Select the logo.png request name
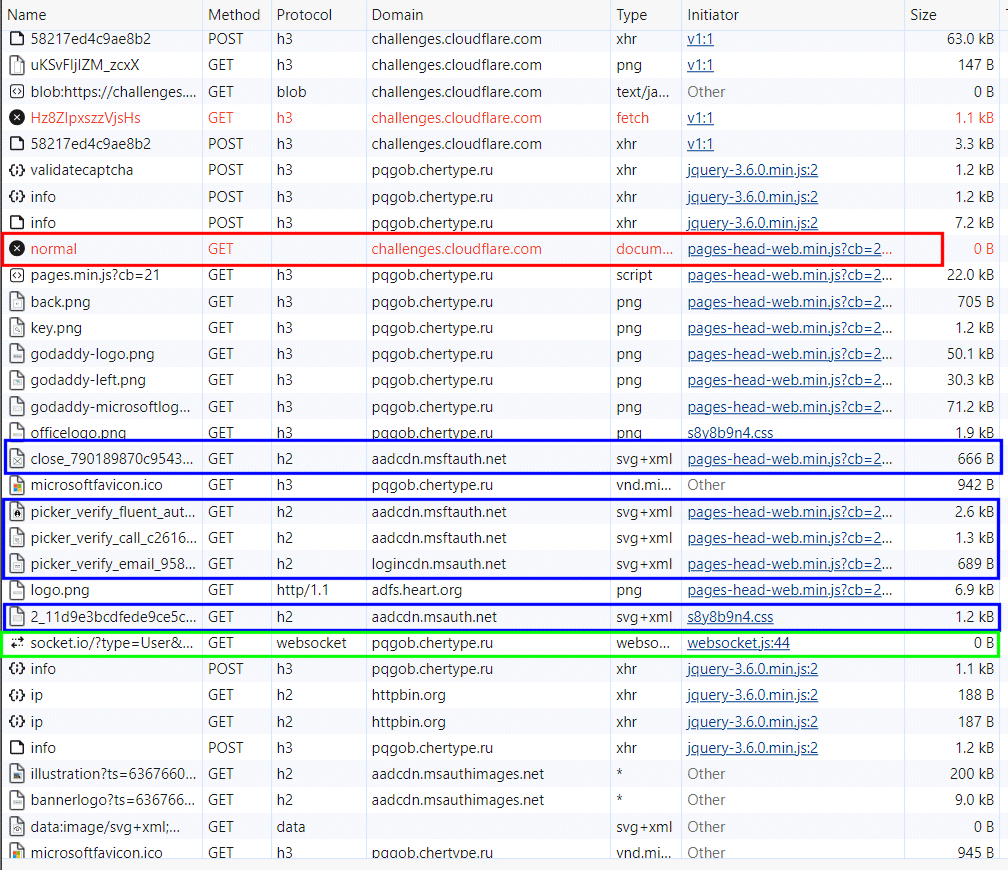Viewport: 1008px width, 870px height. coord(60,590)
